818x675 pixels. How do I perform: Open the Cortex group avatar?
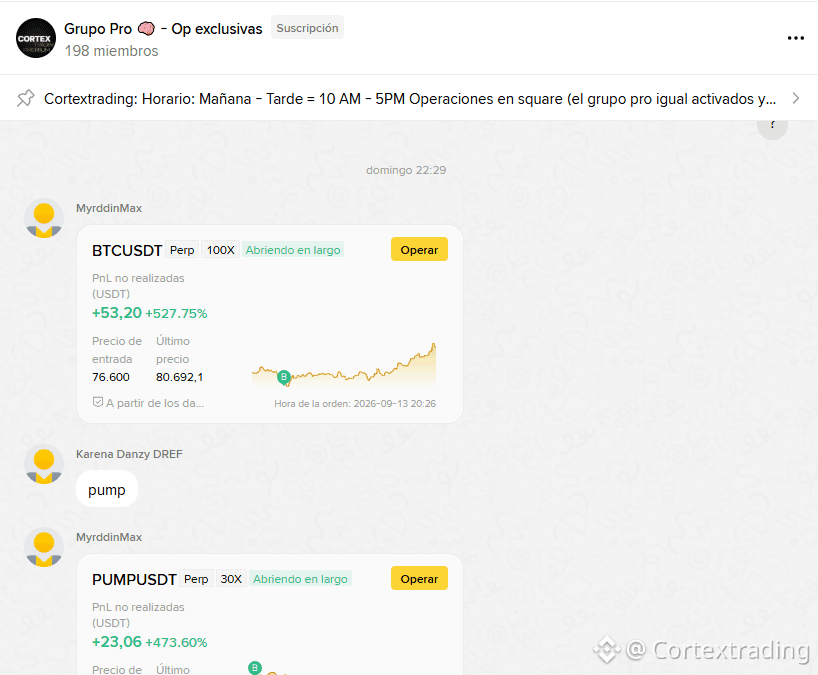[35, 38]
